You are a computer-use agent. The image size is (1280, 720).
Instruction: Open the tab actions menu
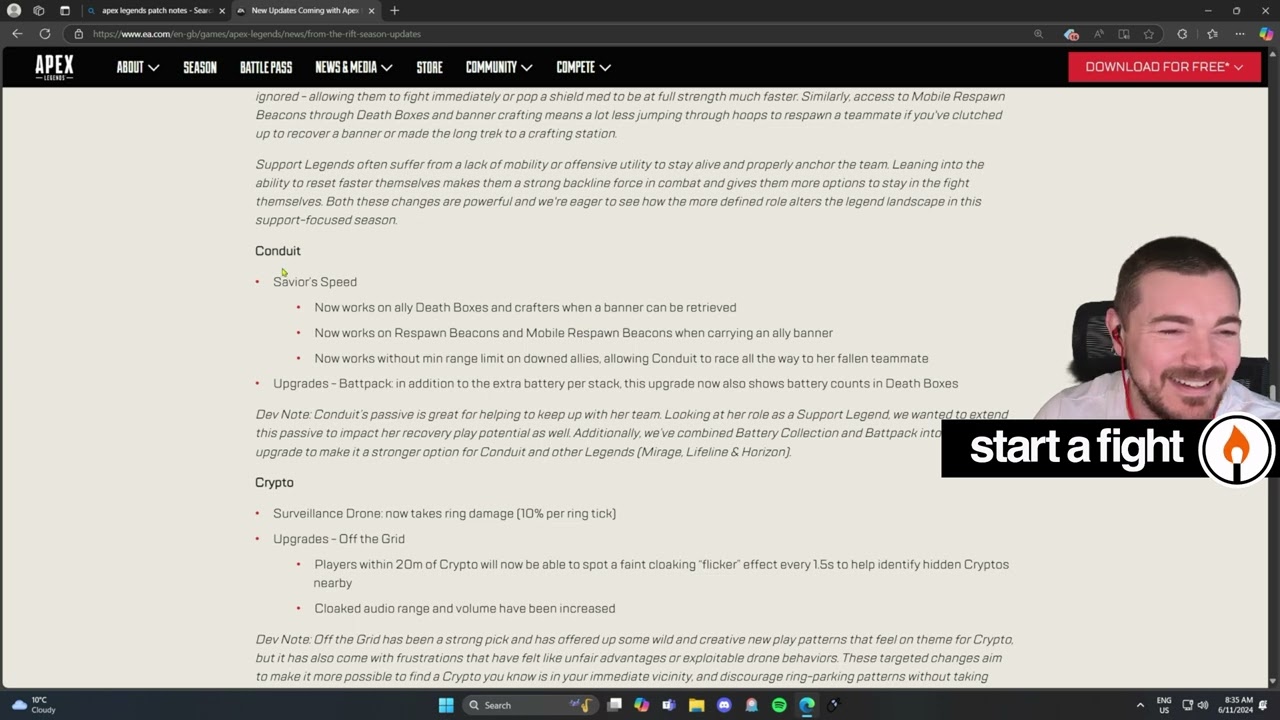click(65, 10)
